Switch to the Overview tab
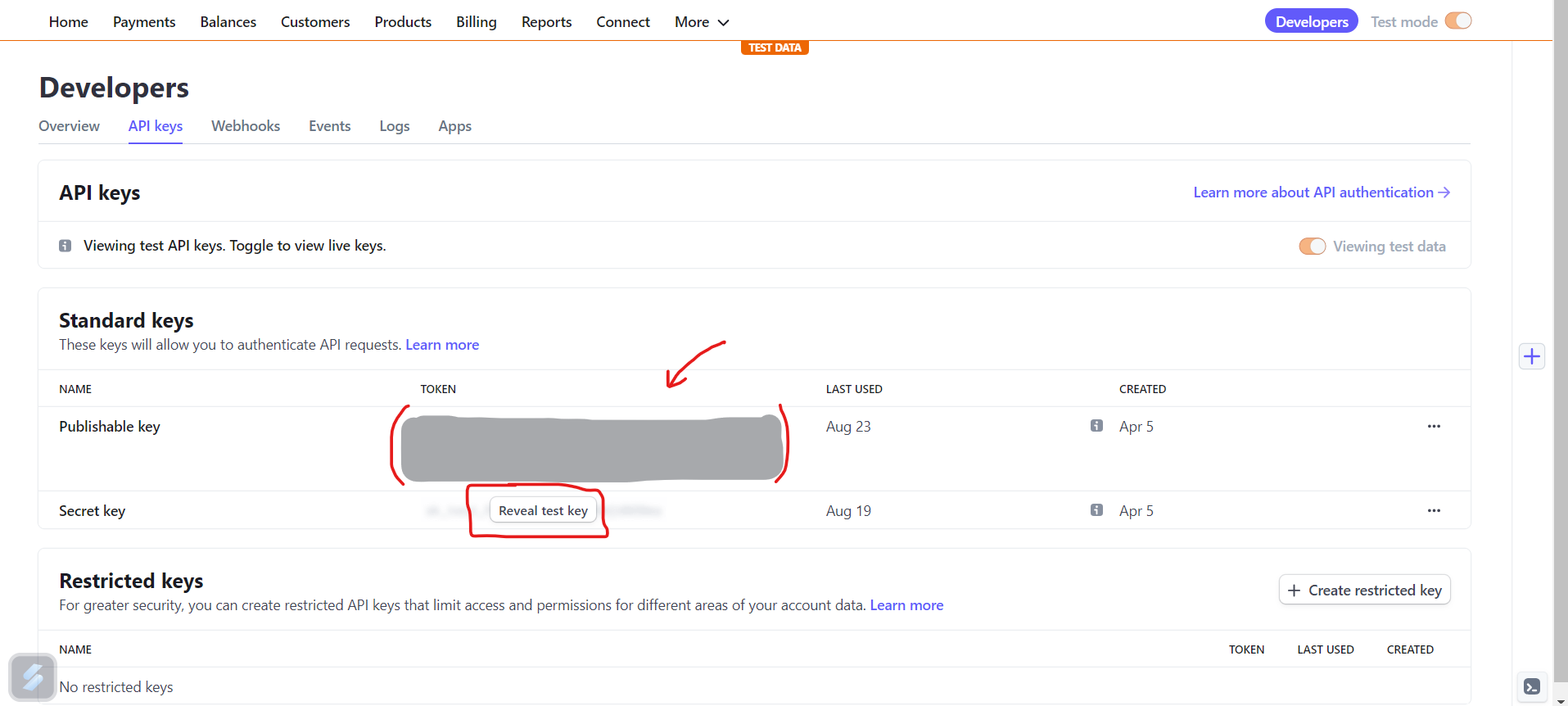Viewport: 1568px width, 706px height. click(x=69, y=126)
